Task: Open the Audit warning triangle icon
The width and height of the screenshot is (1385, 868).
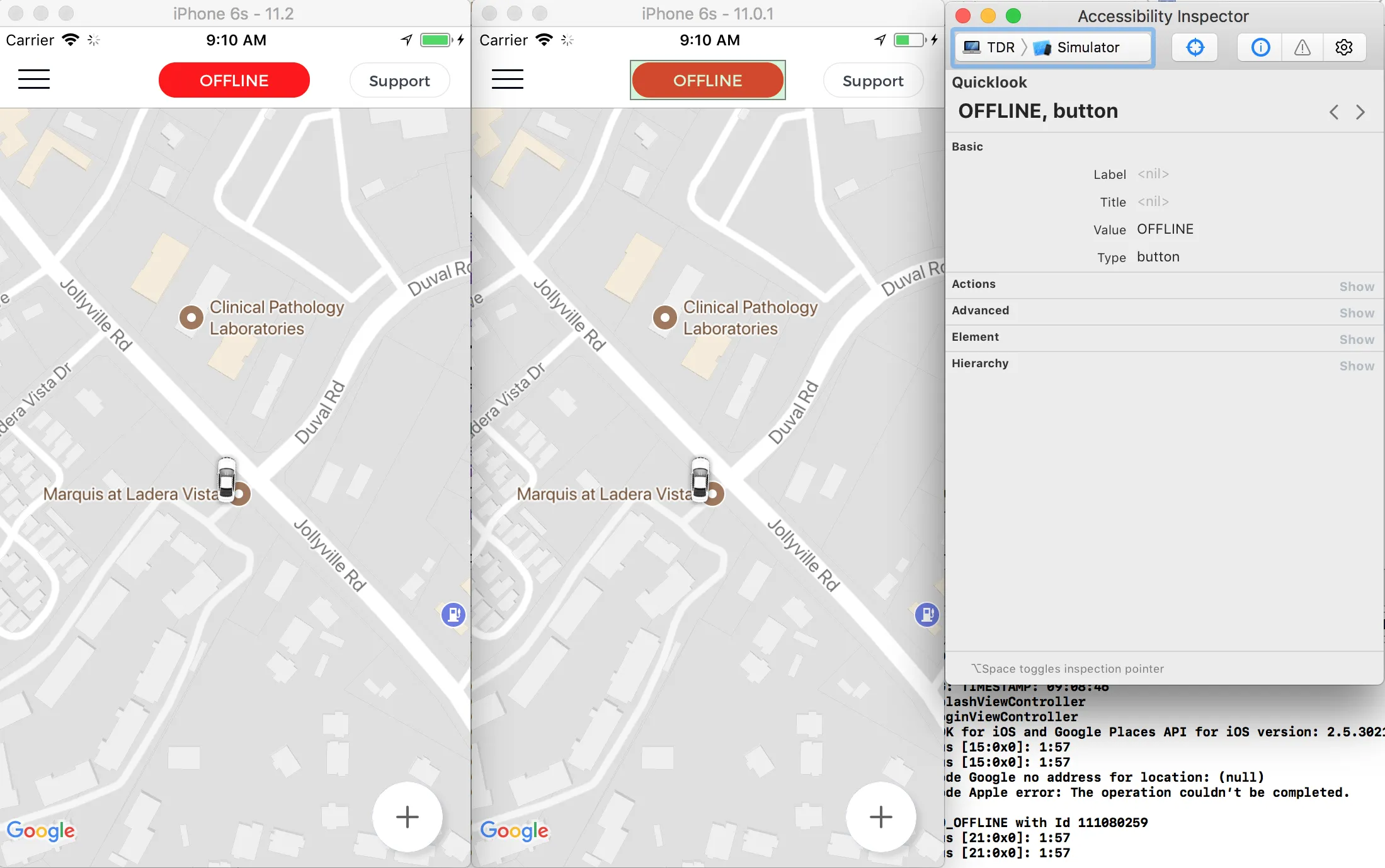Action: pyautogui.click(x=1302, y=47)
